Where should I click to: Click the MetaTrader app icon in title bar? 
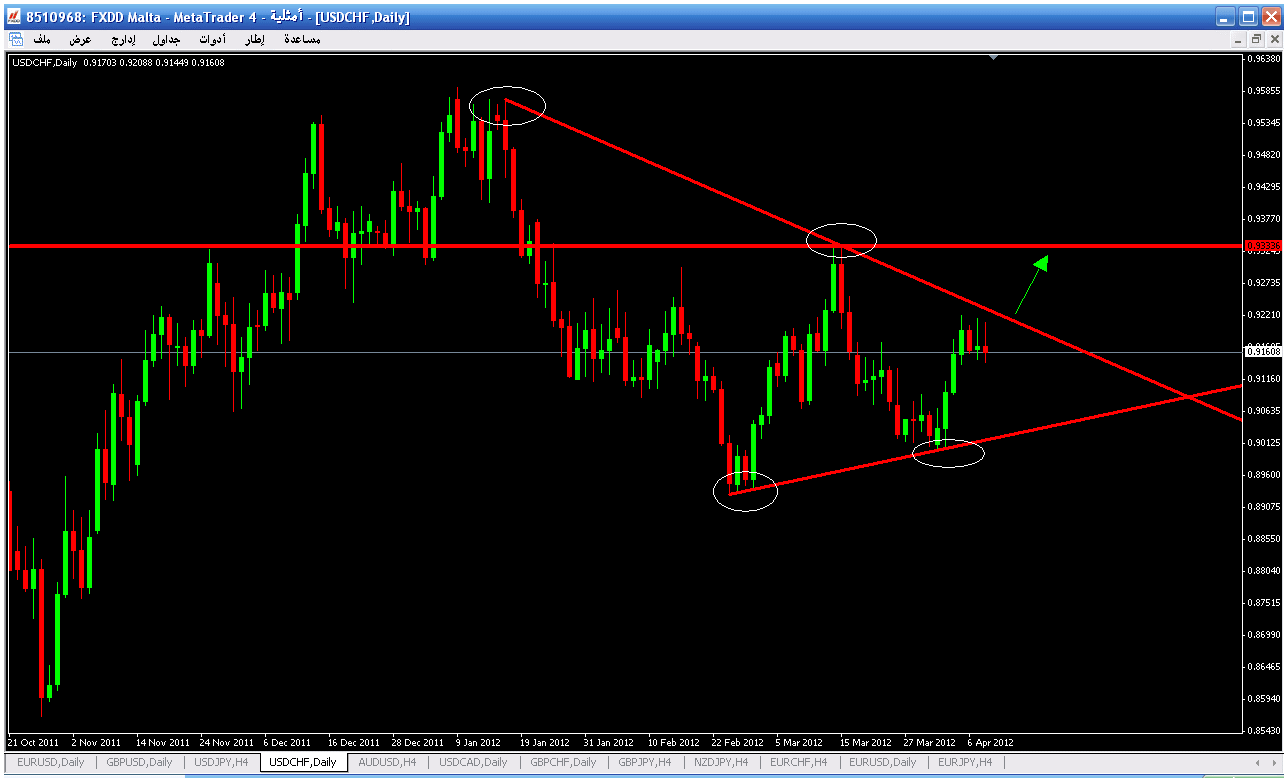[x=14, y=16]
